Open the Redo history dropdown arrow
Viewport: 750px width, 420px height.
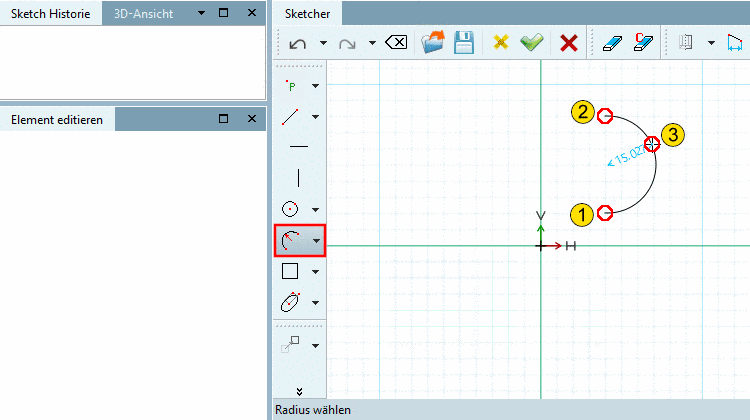coord(372,43)
